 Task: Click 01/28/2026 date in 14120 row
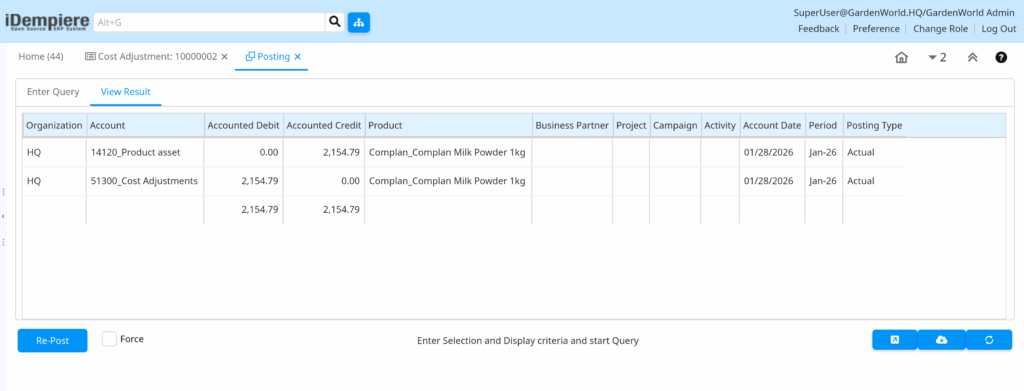[768, 152]
